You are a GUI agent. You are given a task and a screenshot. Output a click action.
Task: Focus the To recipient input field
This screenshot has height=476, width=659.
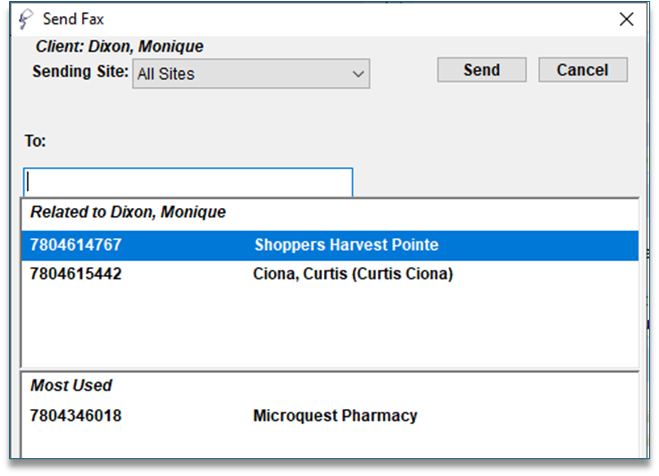tap(188, 182)
